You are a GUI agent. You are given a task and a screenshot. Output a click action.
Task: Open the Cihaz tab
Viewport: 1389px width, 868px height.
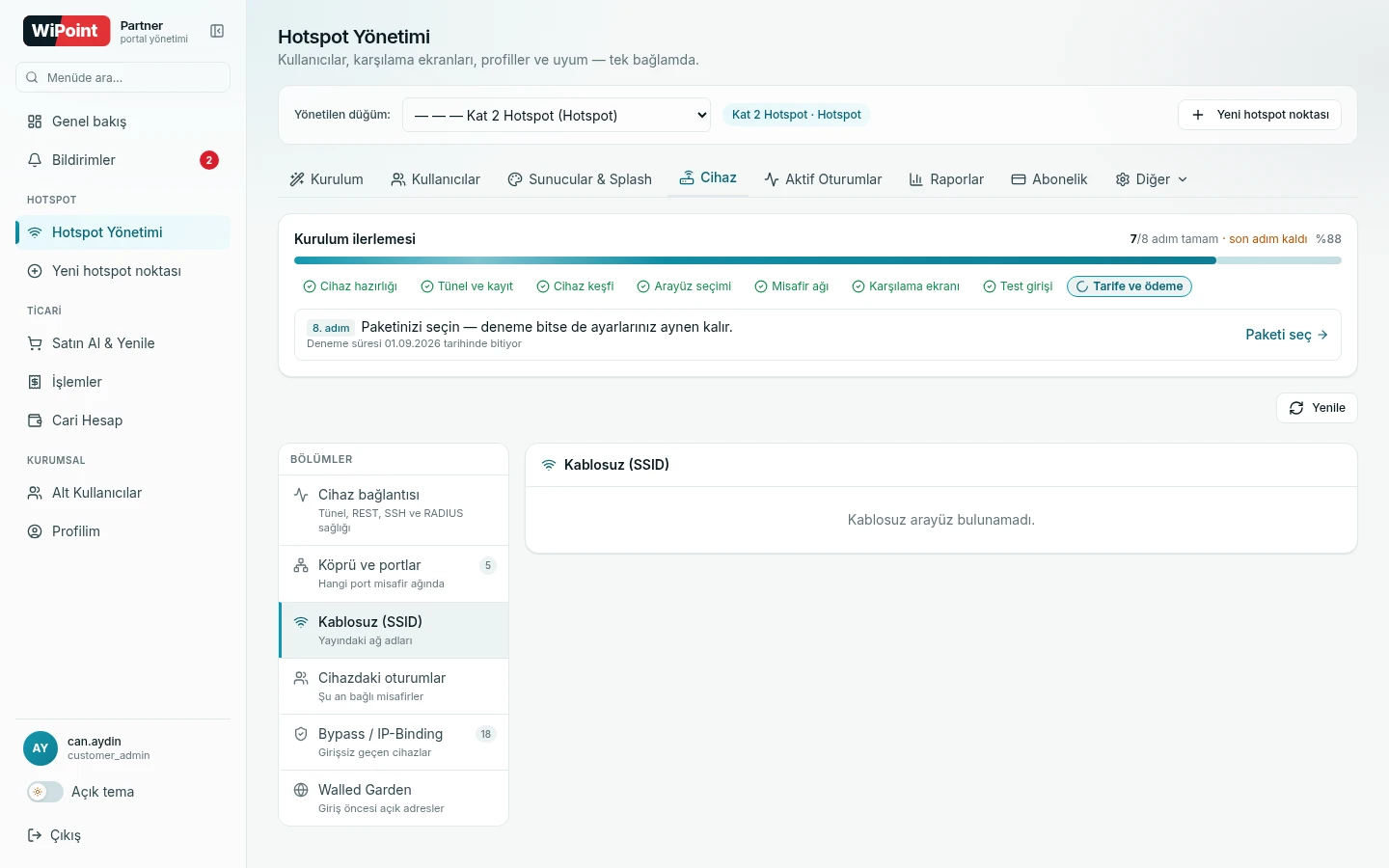coord(708,178)
